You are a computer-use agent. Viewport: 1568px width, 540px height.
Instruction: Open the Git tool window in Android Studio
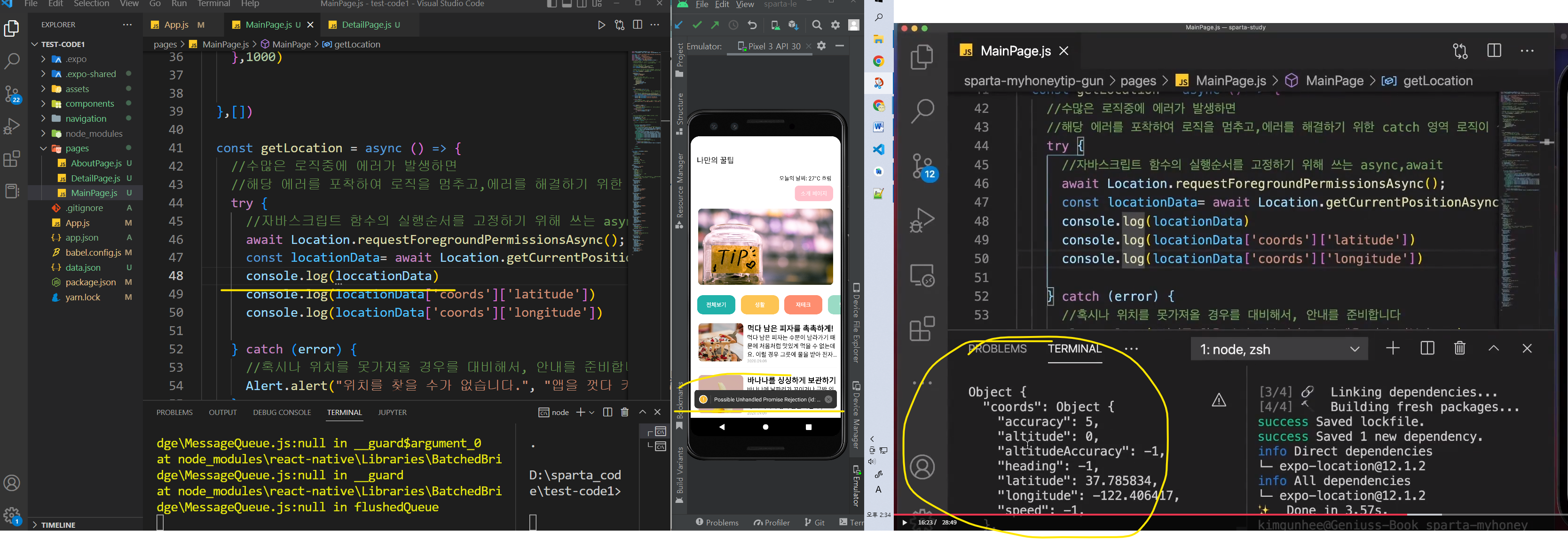coord(814,522)
